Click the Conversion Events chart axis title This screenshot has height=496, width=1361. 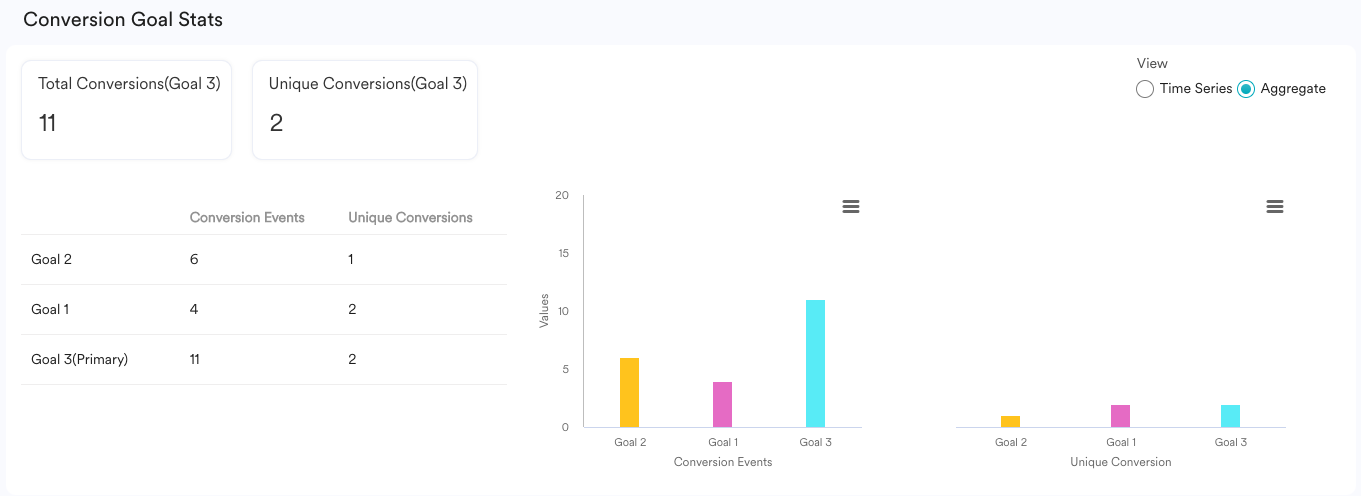pyautogui.click(x=723, y=462)
